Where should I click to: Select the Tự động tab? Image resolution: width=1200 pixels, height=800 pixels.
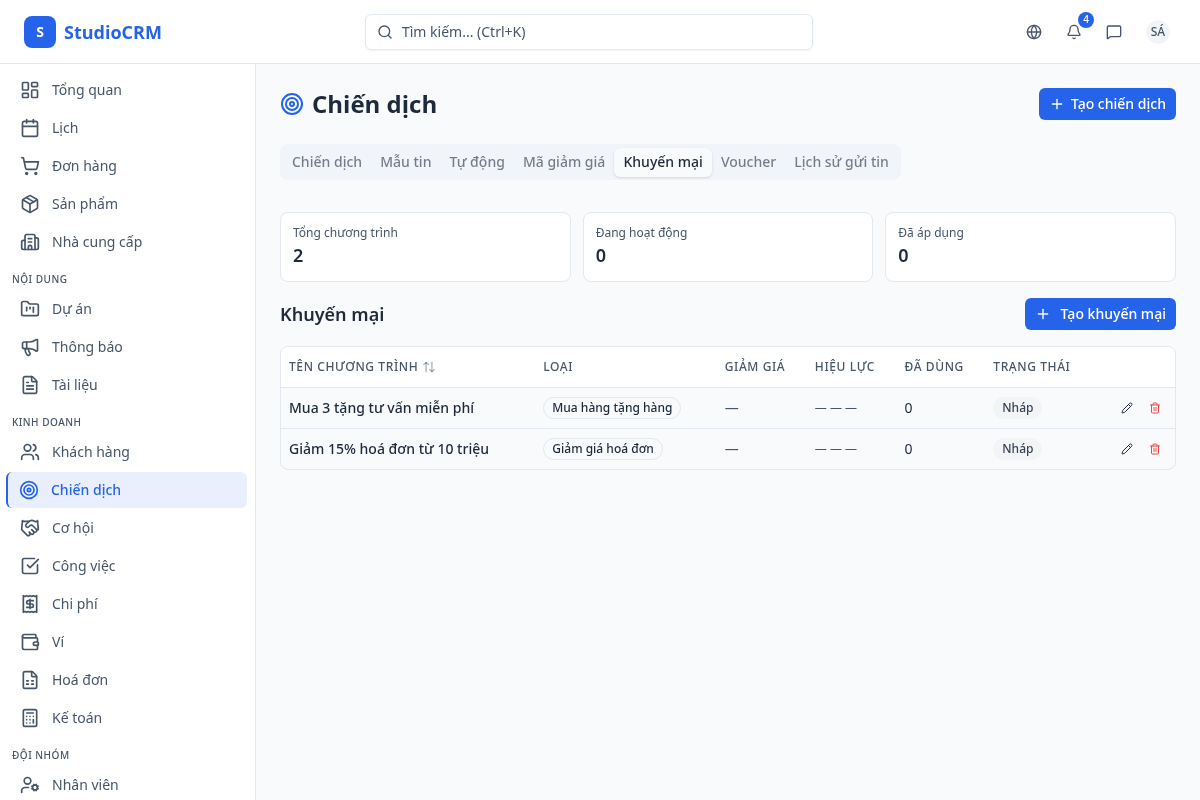[x=477, y=162]
